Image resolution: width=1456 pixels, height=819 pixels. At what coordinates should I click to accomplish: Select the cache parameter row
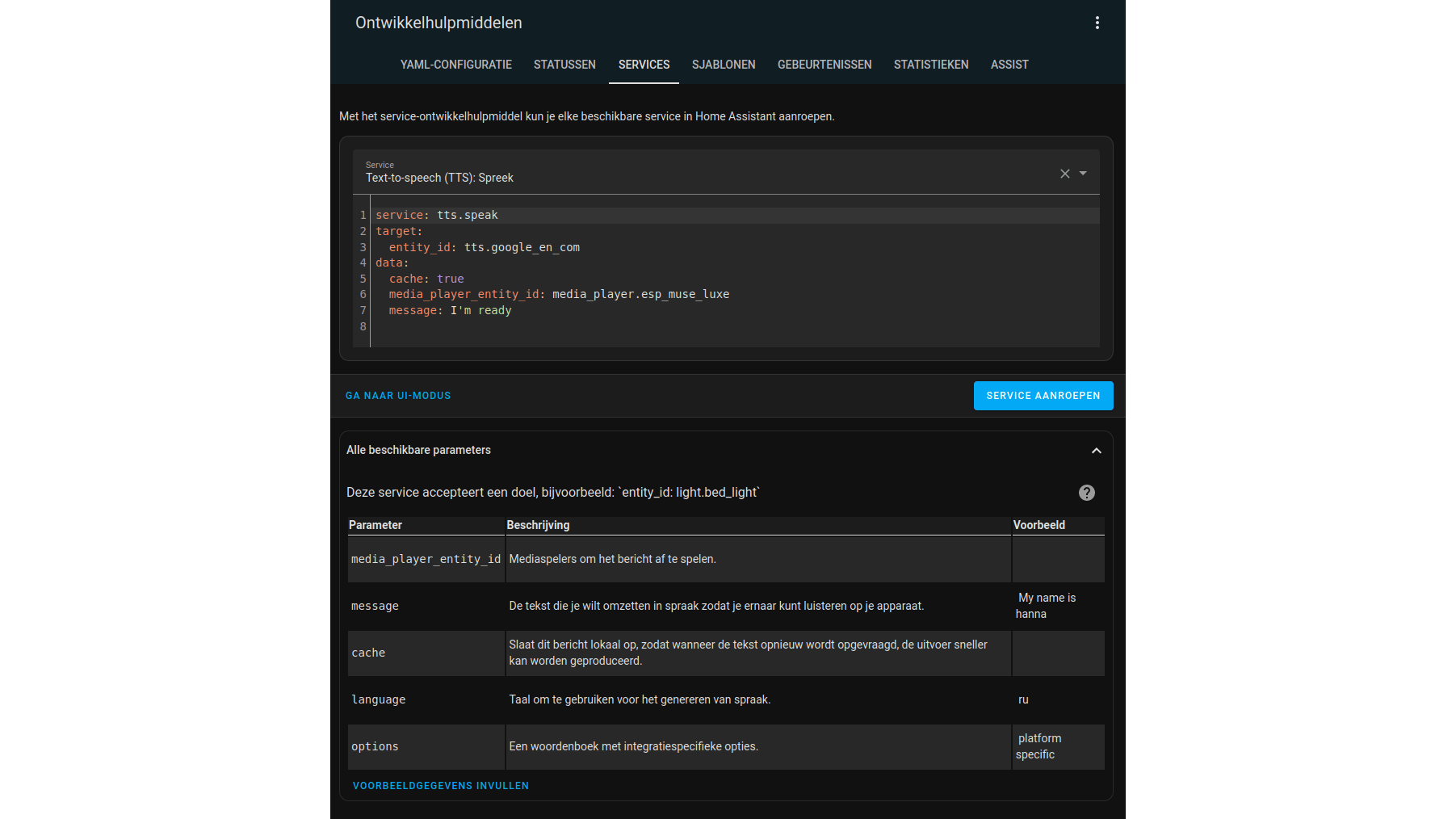pyautogui.click(x=368, y=653)
